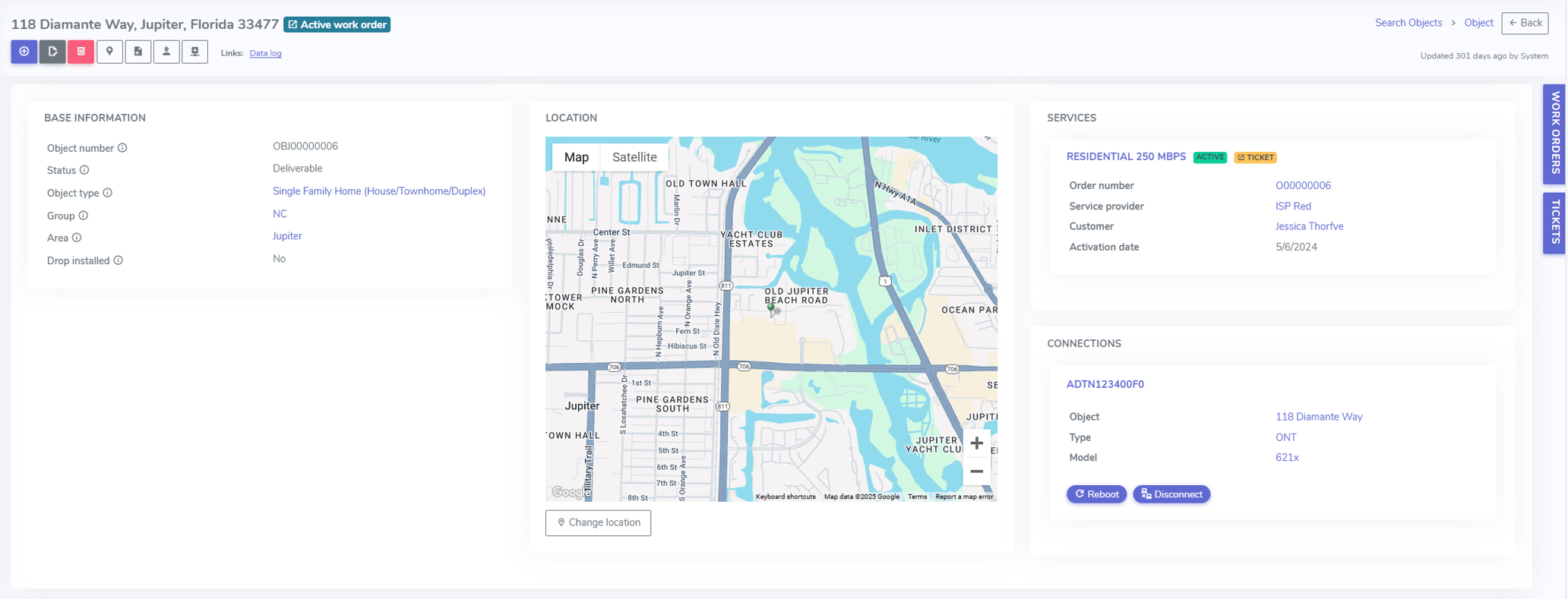The height and width of the screenshot is (599, 1568).
Task: Disconnect the ADTN123400F0 device
Action: coord(1171,494)
